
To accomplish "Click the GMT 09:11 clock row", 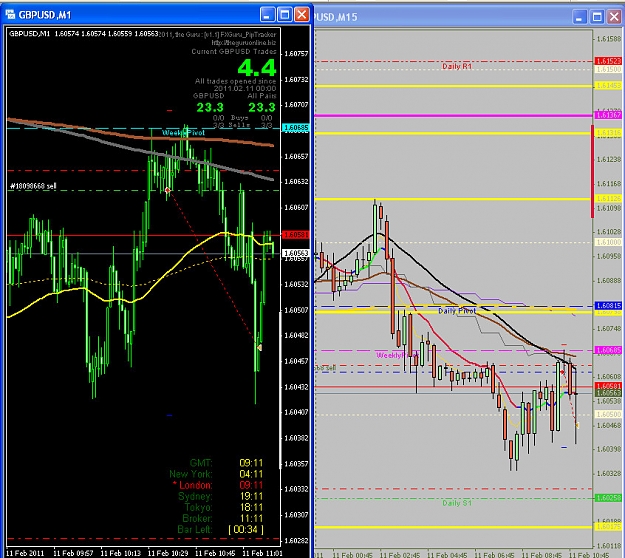I will click(x=226, y=463).
